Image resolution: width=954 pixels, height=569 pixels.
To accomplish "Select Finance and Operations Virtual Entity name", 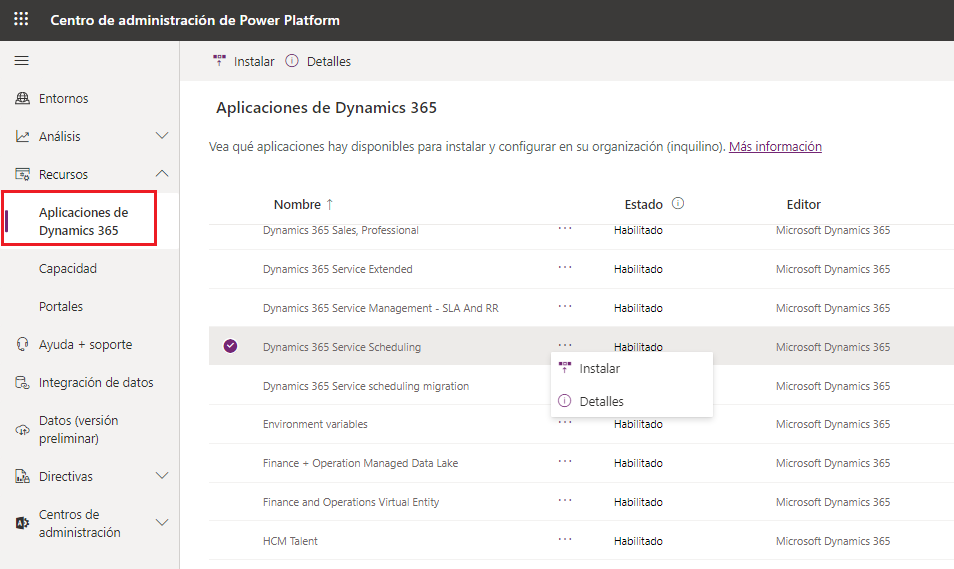I will coord(351,502).
